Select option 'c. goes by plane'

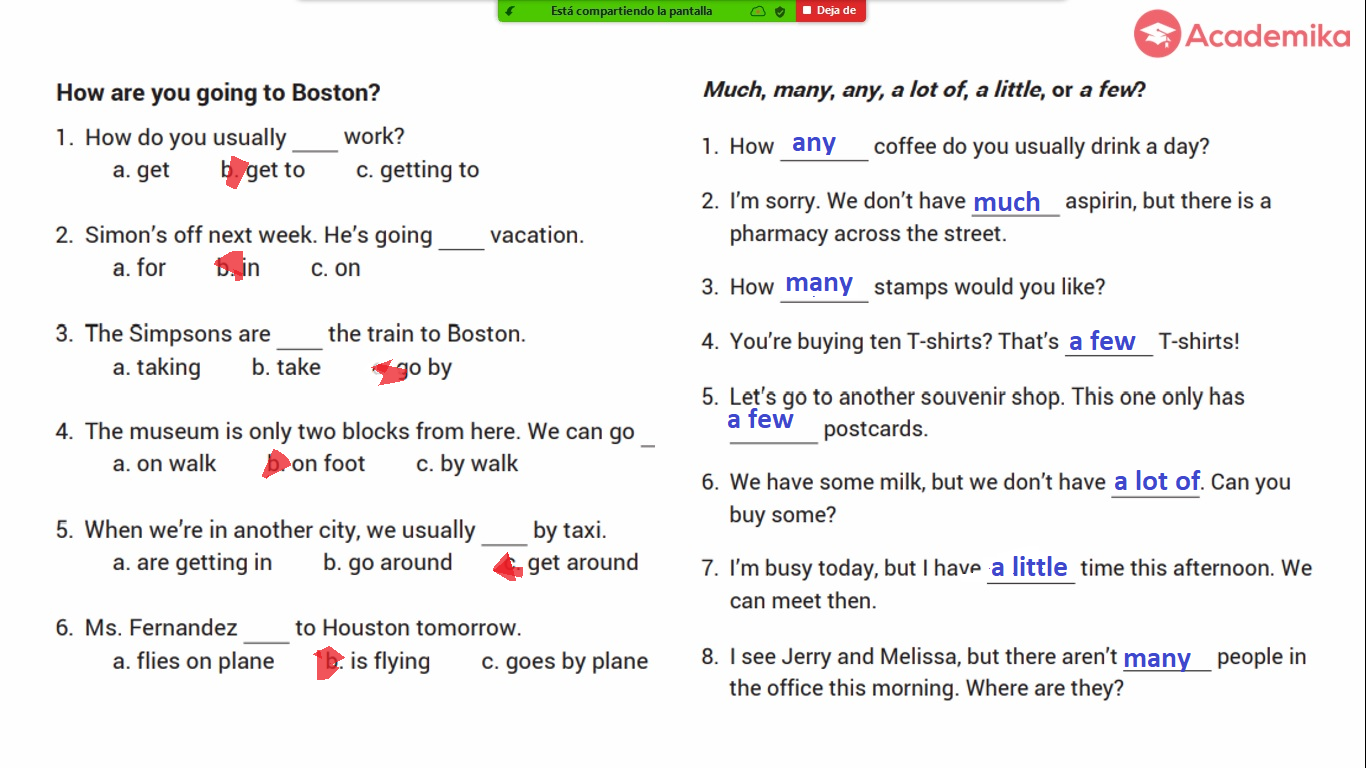[565, 661]
